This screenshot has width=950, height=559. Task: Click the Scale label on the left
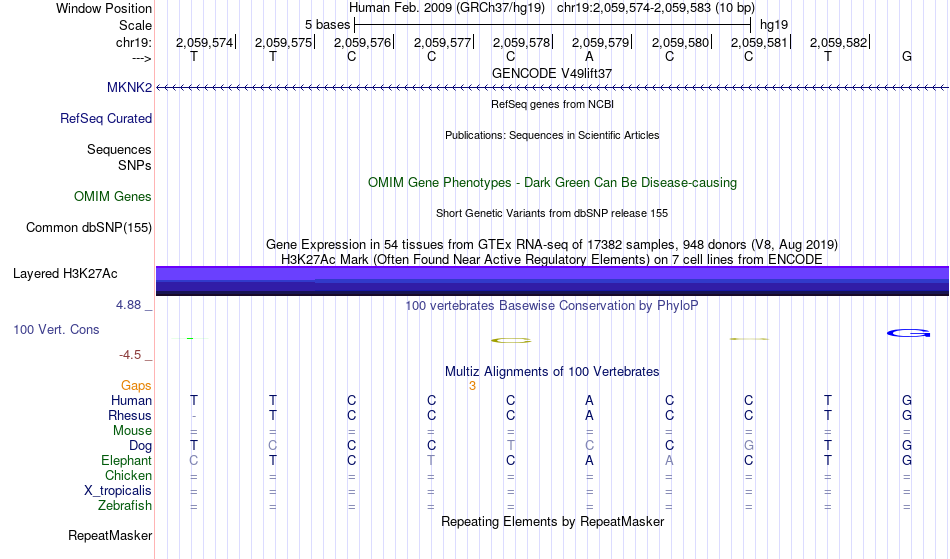click(135, 25)
